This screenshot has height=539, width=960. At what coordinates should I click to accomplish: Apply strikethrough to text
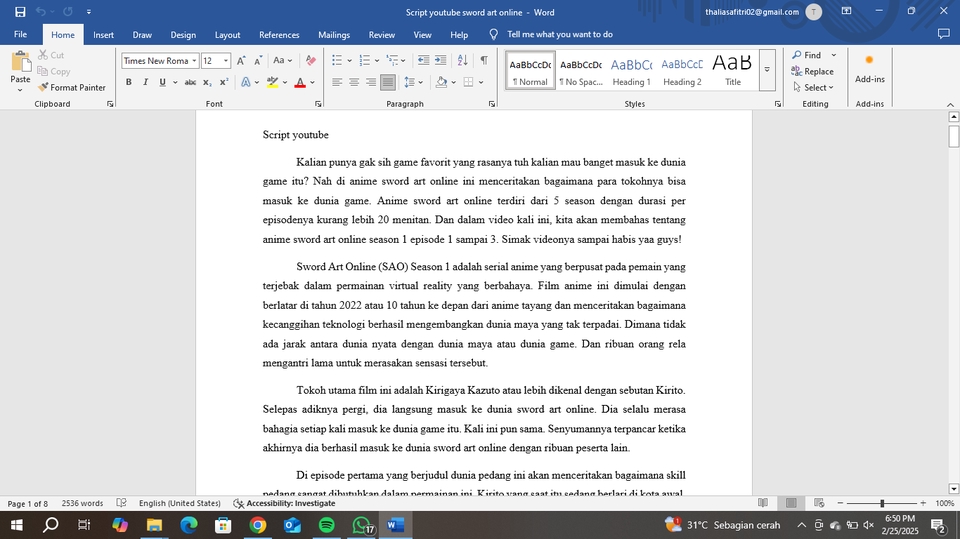coord(190,82)
